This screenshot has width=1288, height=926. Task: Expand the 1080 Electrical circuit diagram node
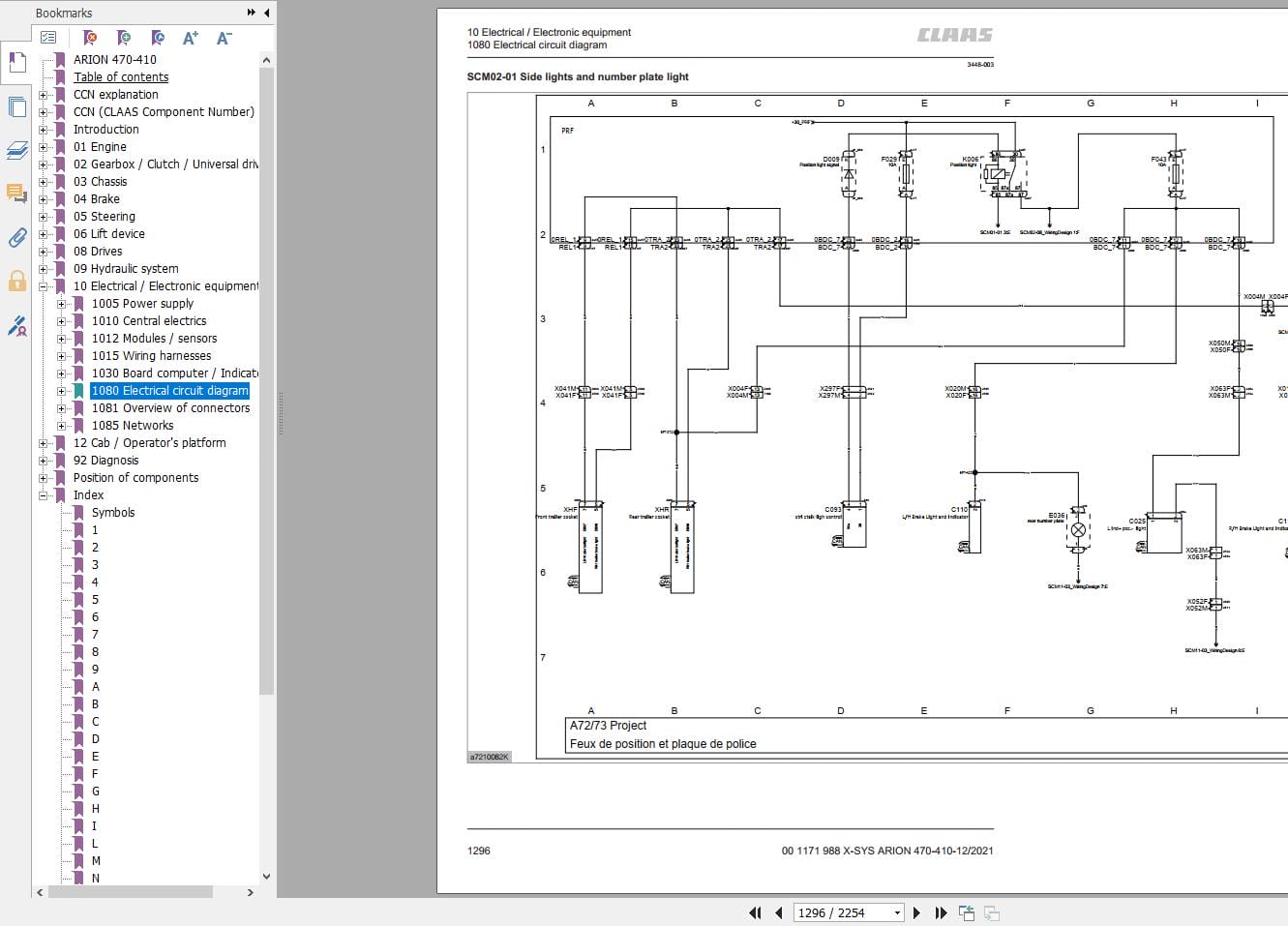tap(61, 391)
